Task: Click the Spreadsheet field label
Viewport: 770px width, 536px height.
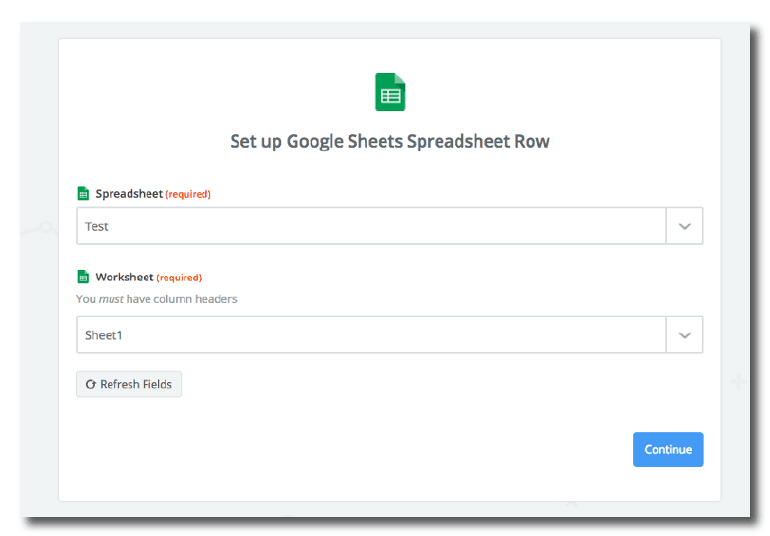Action: click(129, 194)
